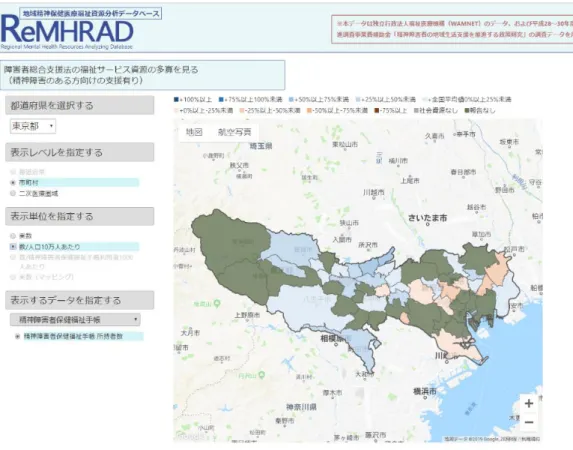The image size is (573, 450).
Task: Click the 春日部市 map label
Action: pyautogui.click(x=463, y=172)
